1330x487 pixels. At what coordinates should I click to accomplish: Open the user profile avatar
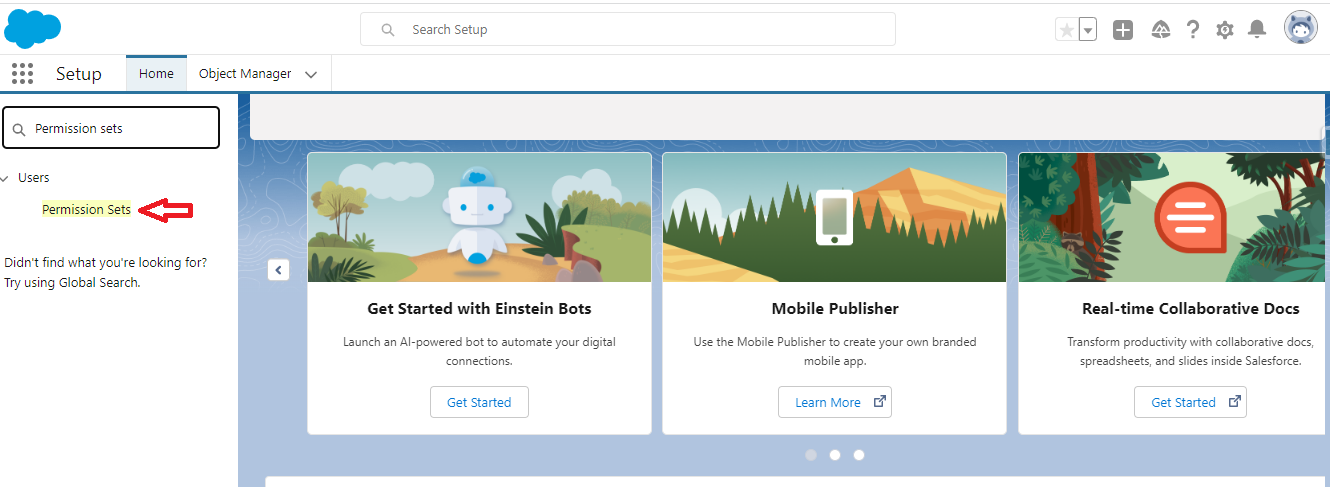point(1300,29)
